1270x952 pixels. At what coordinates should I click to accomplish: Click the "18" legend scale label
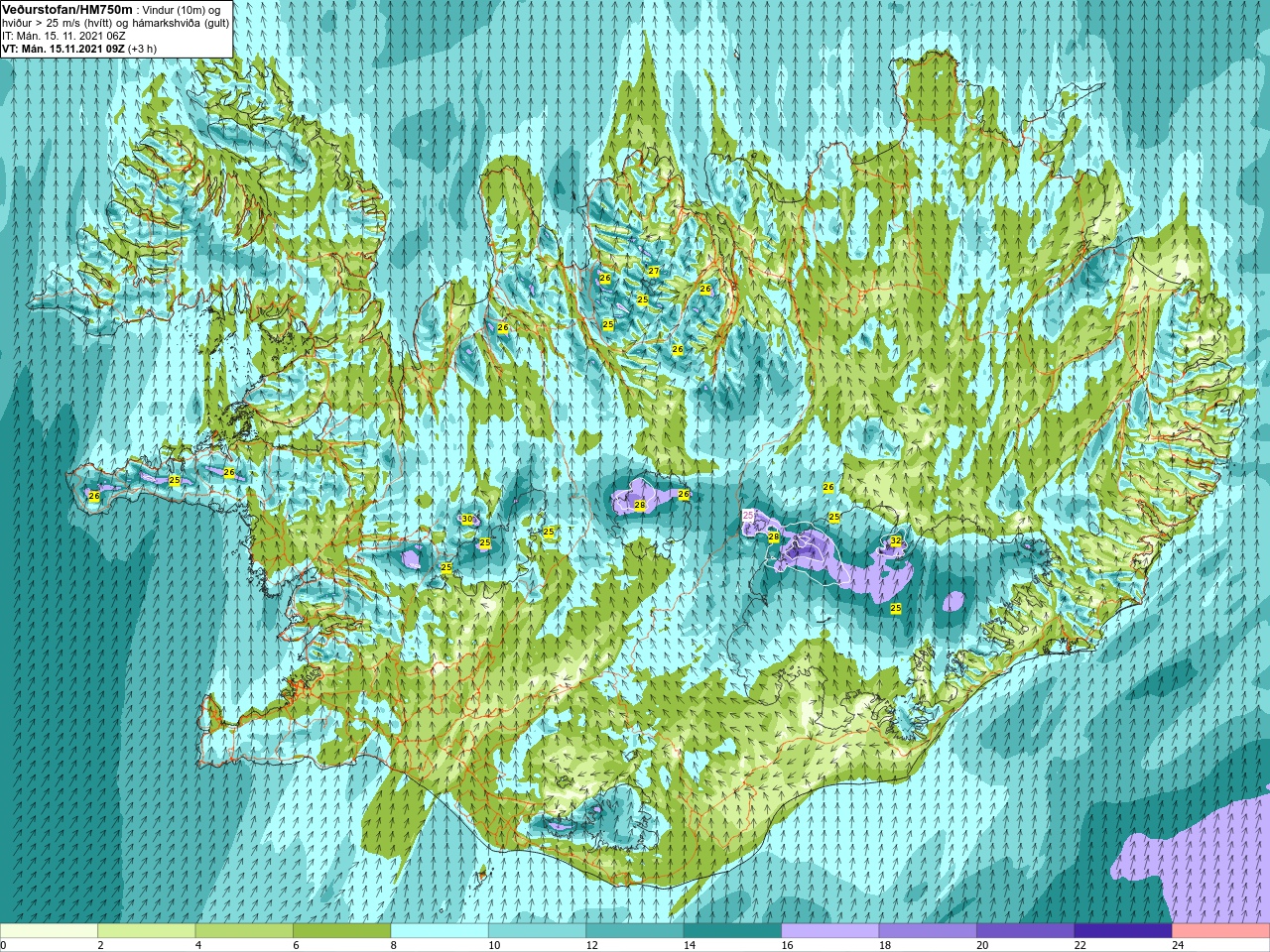(x=885, y=945)
